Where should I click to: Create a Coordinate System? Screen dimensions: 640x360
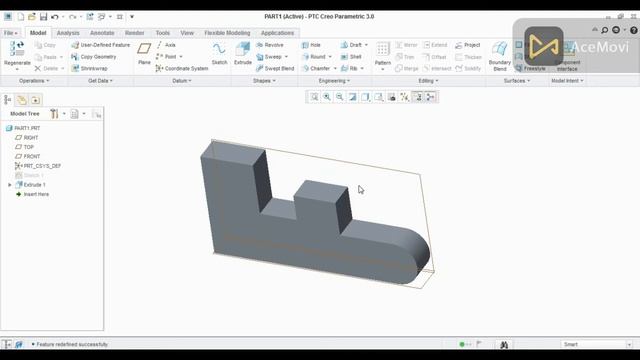click(x=182, y=69)
